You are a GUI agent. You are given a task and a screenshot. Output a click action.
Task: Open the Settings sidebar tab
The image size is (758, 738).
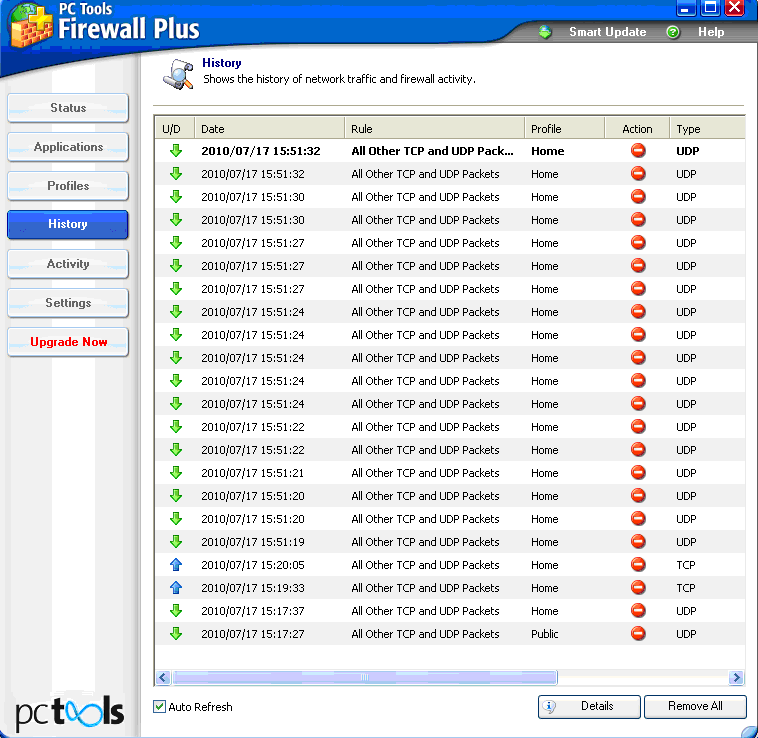(68, 303)
